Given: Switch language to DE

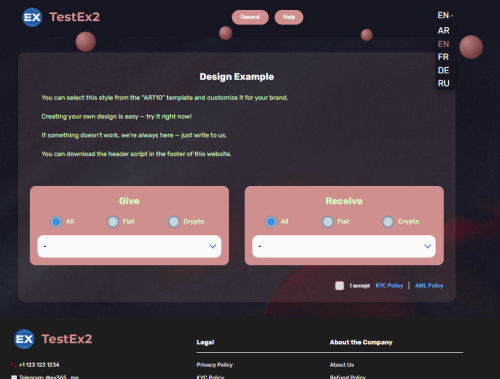Looking at the screenshot, I should tap(444, 70).
